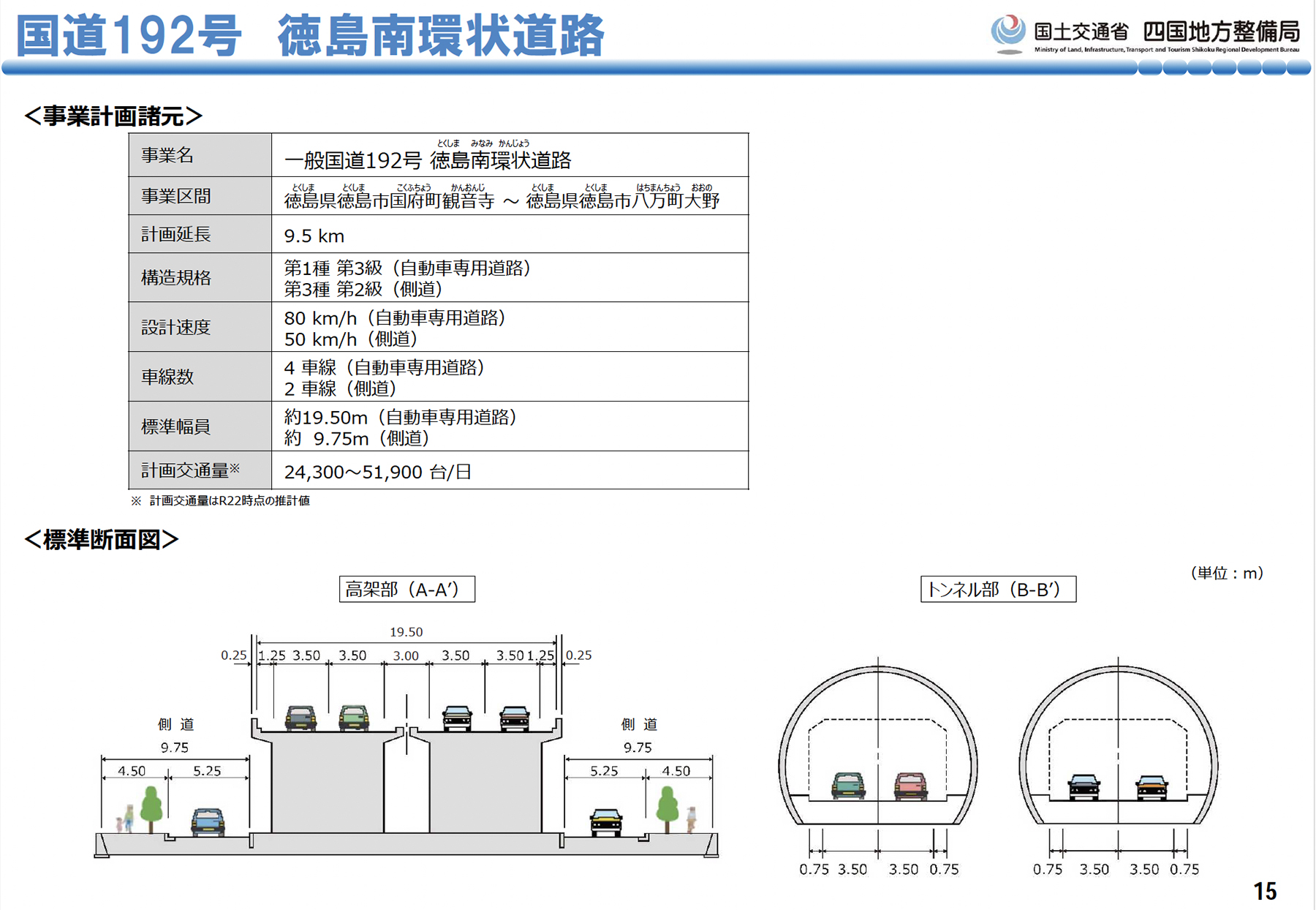1316x910 pixels.
Task: Click the 9.5 km value cell
Action: 510,234
